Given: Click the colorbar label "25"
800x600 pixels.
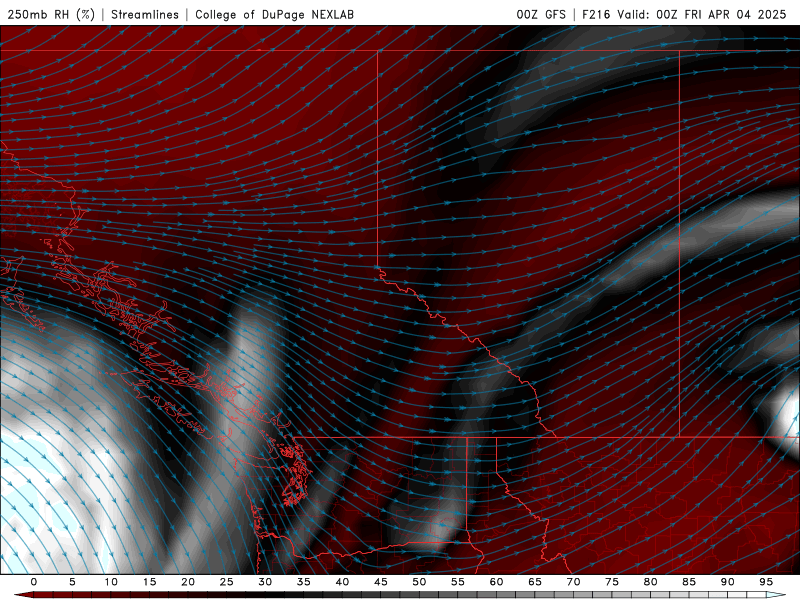Looking at the screenshot, I should [x=227, y=582].
